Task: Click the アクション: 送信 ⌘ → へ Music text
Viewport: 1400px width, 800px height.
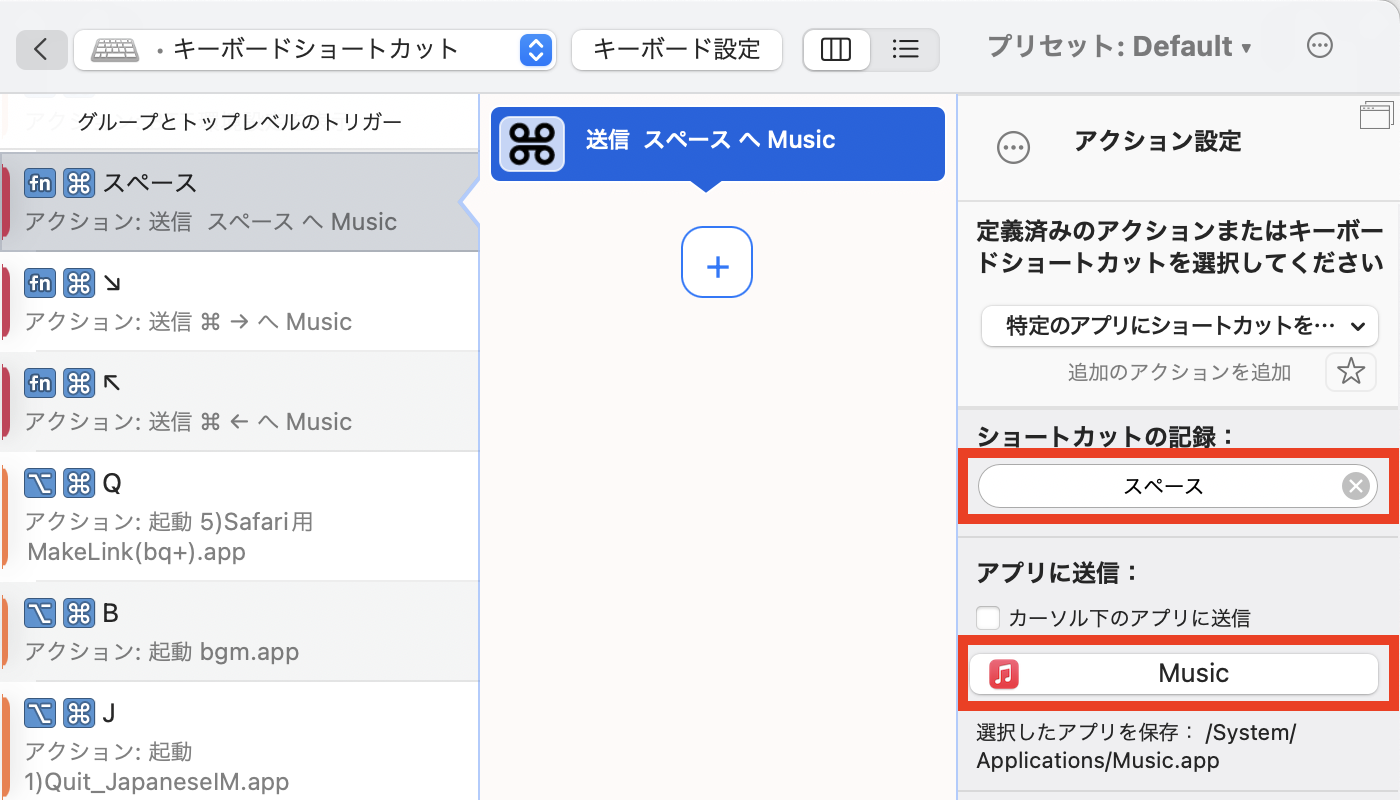Action: [x=188, y=322]
